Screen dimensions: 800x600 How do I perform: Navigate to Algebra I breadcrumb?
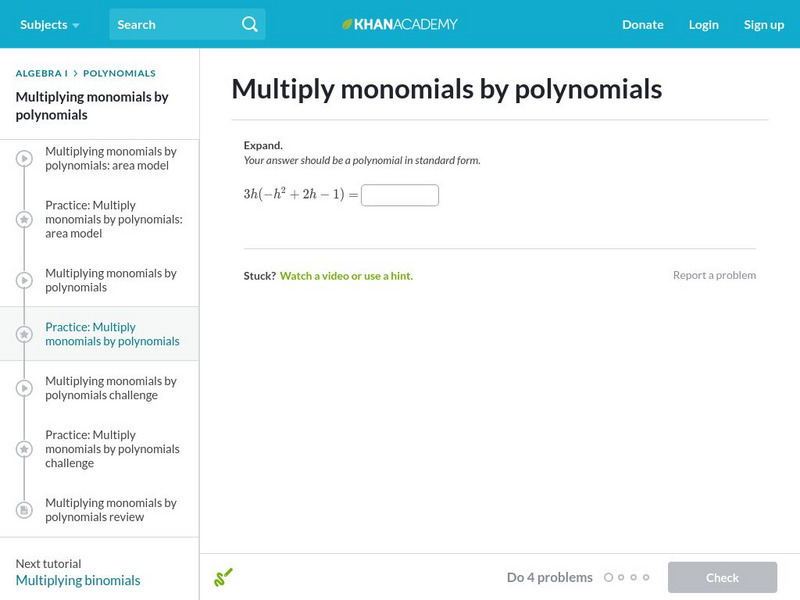41,73
